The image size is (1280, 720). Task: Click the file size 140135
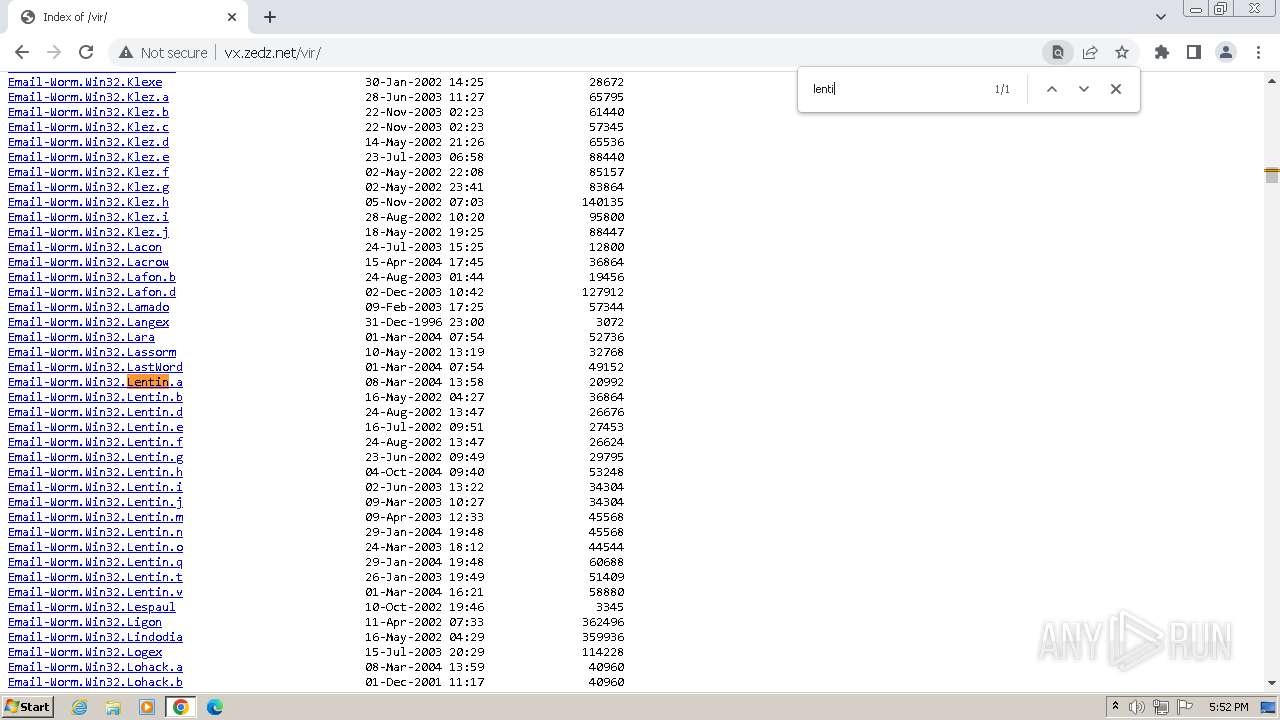point(603,202)
